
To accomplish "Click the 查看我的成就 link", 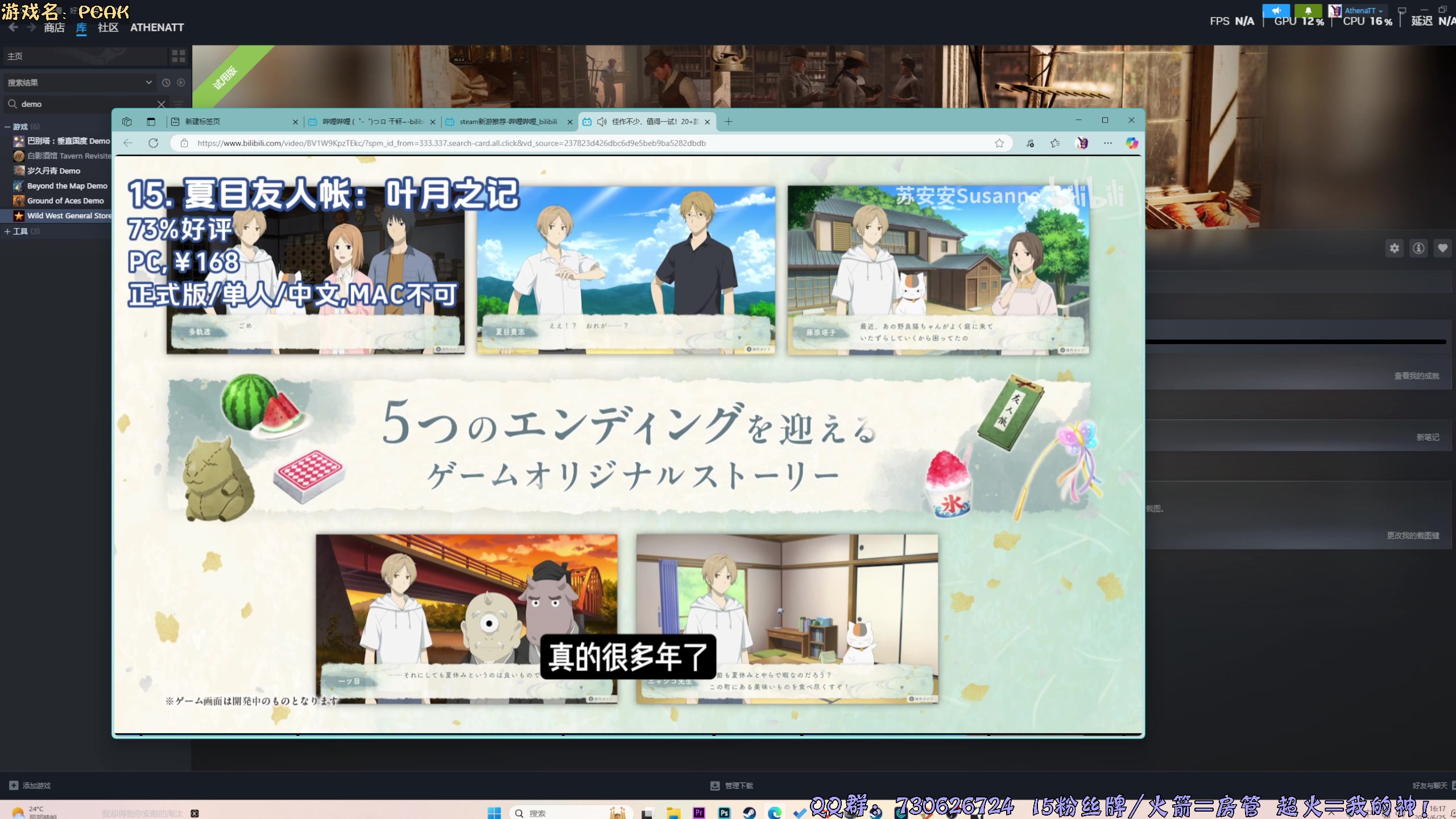I will [x=1416, y=376].
